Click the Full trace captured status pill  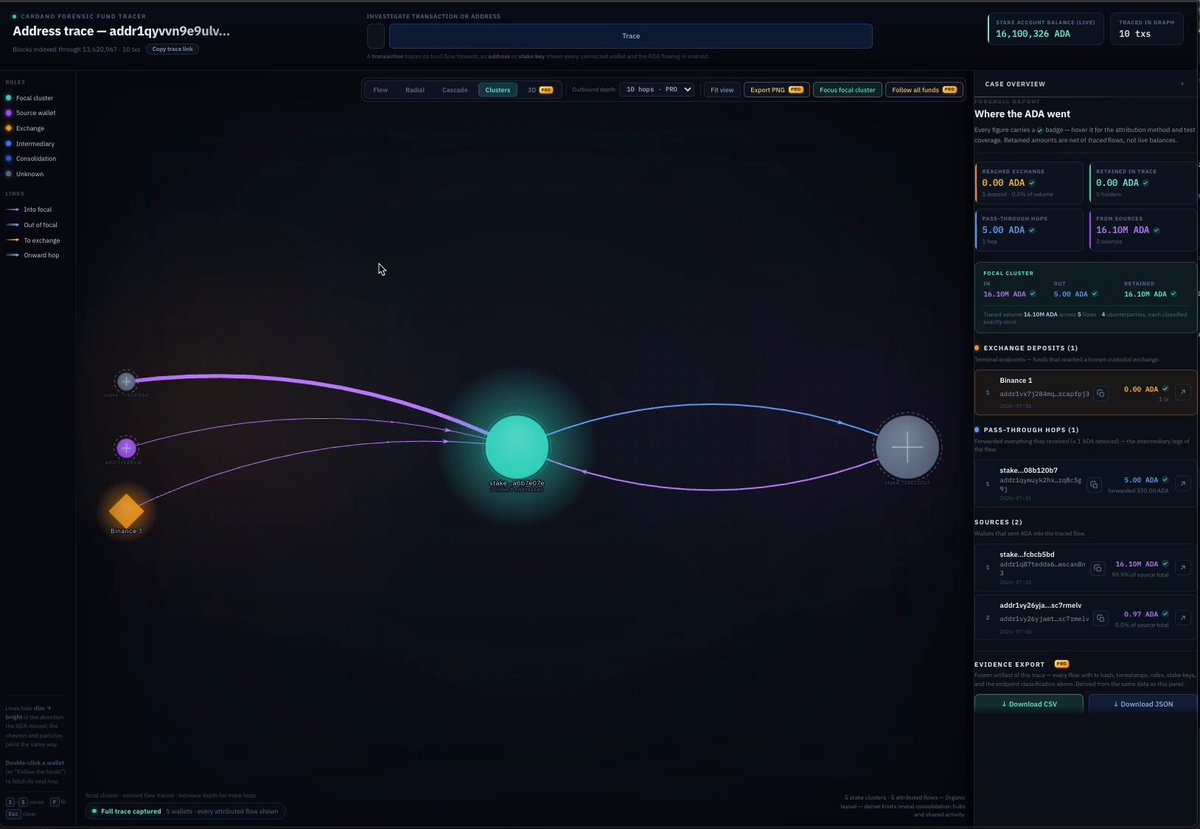[185, 811]
